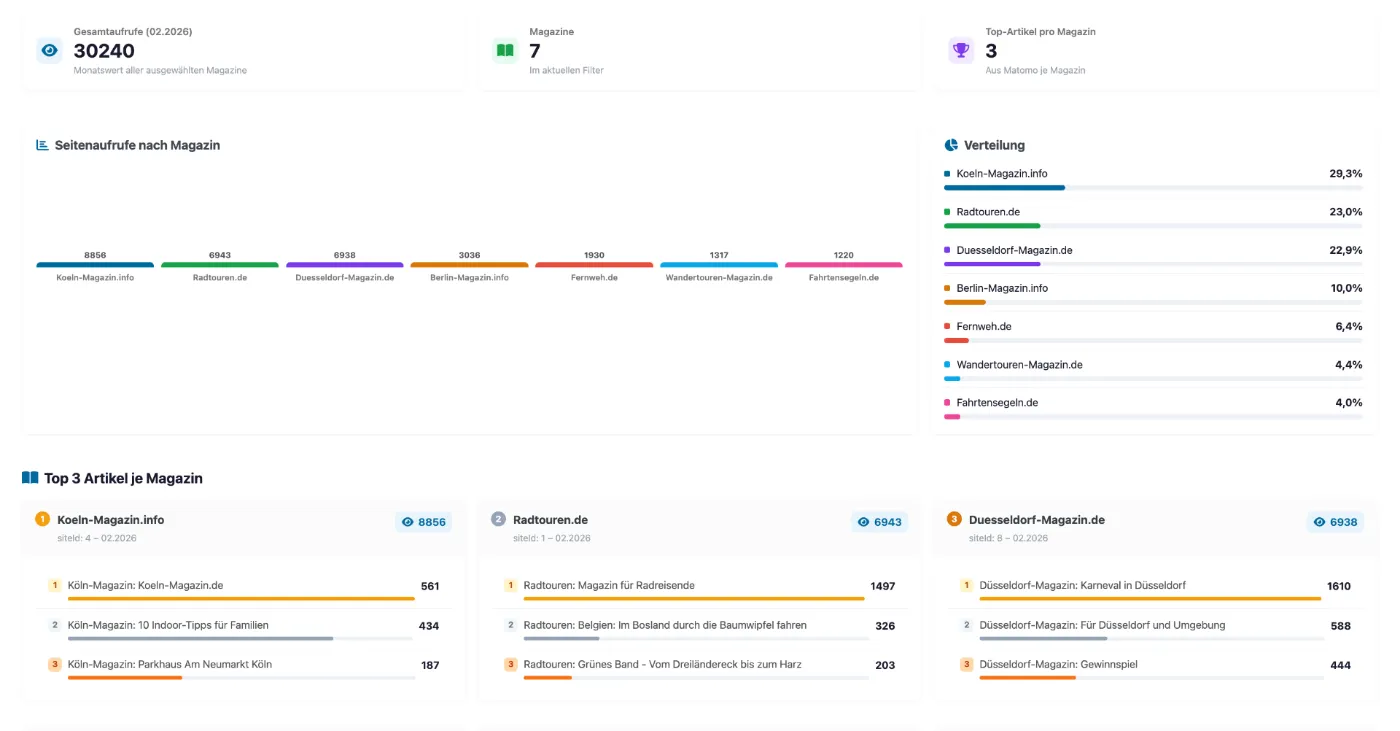The height and width of the screenshot is (731, 1400).
Task: Click the eye icon in the 8856 views badge
Action: [407, 522]
